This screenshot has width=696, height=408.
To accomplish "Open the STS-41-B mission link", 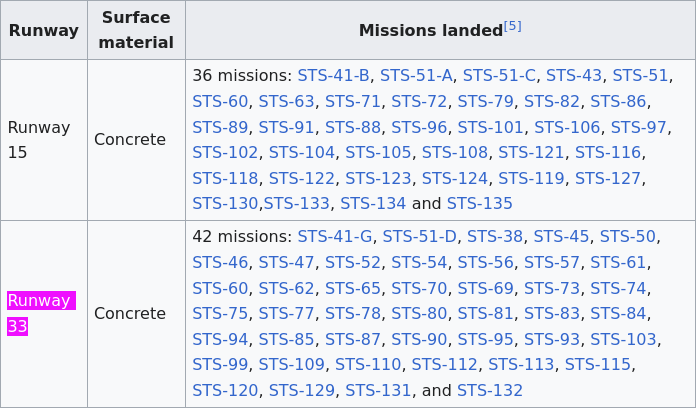I will [333, 76].
